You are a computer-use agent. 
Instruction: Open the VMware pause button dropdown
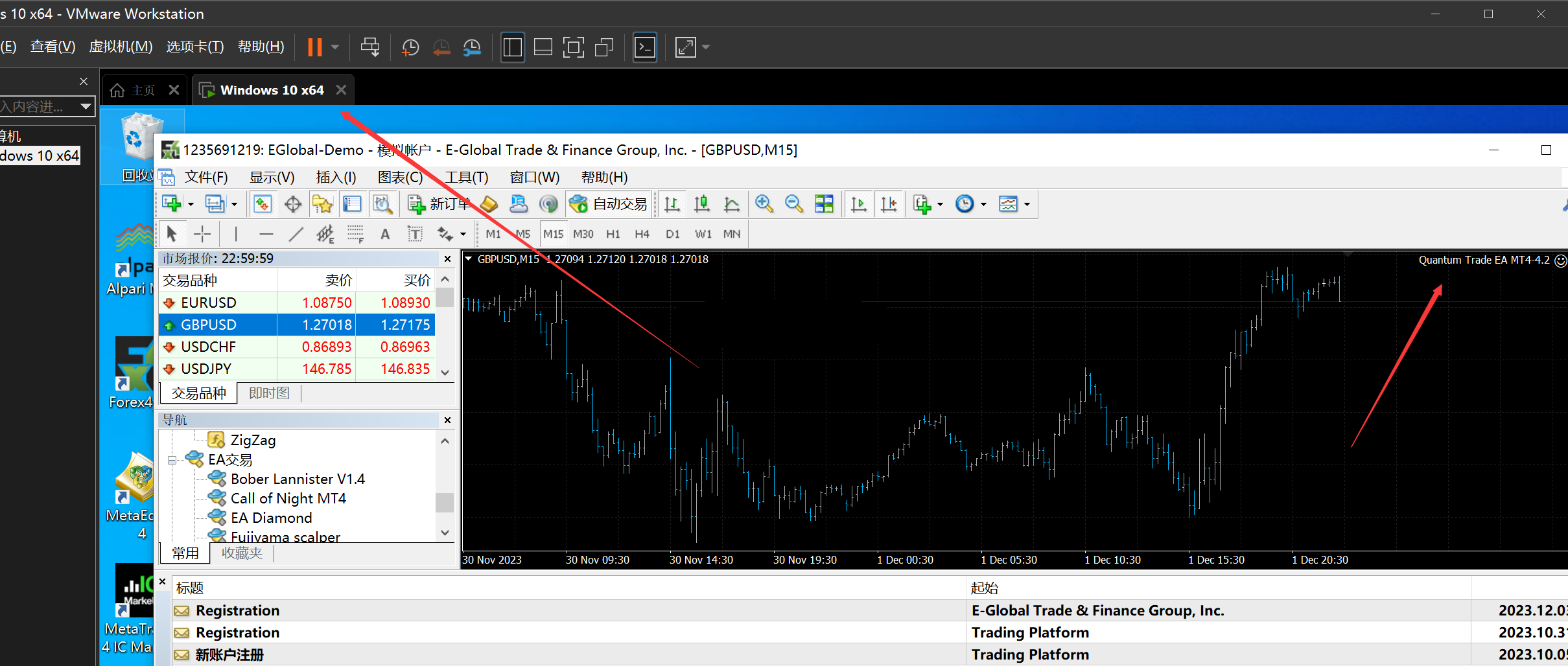pos(335,47)
